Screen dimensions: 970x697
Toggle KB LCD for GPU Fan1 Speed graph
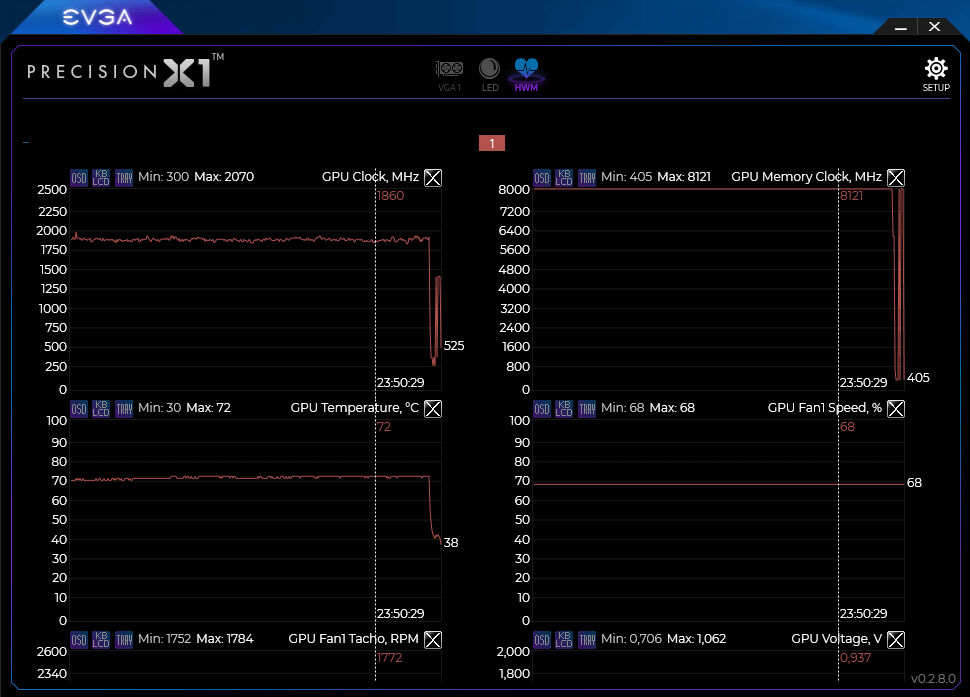tap(564, 409)
